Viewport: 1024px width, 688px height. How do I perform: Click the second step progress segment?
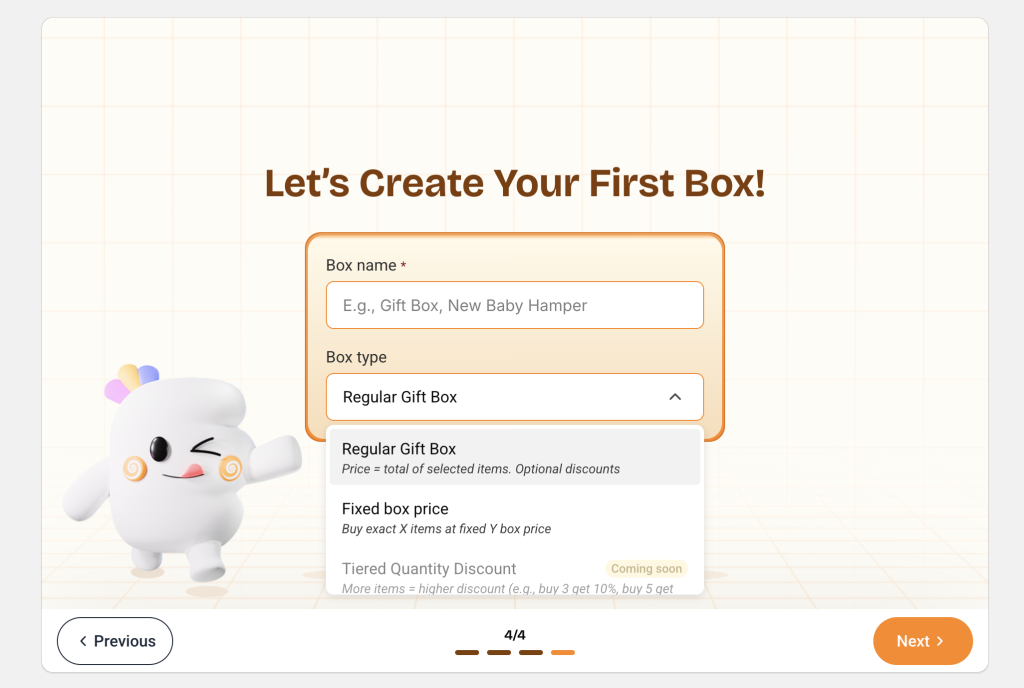click(x=499, y=652)
